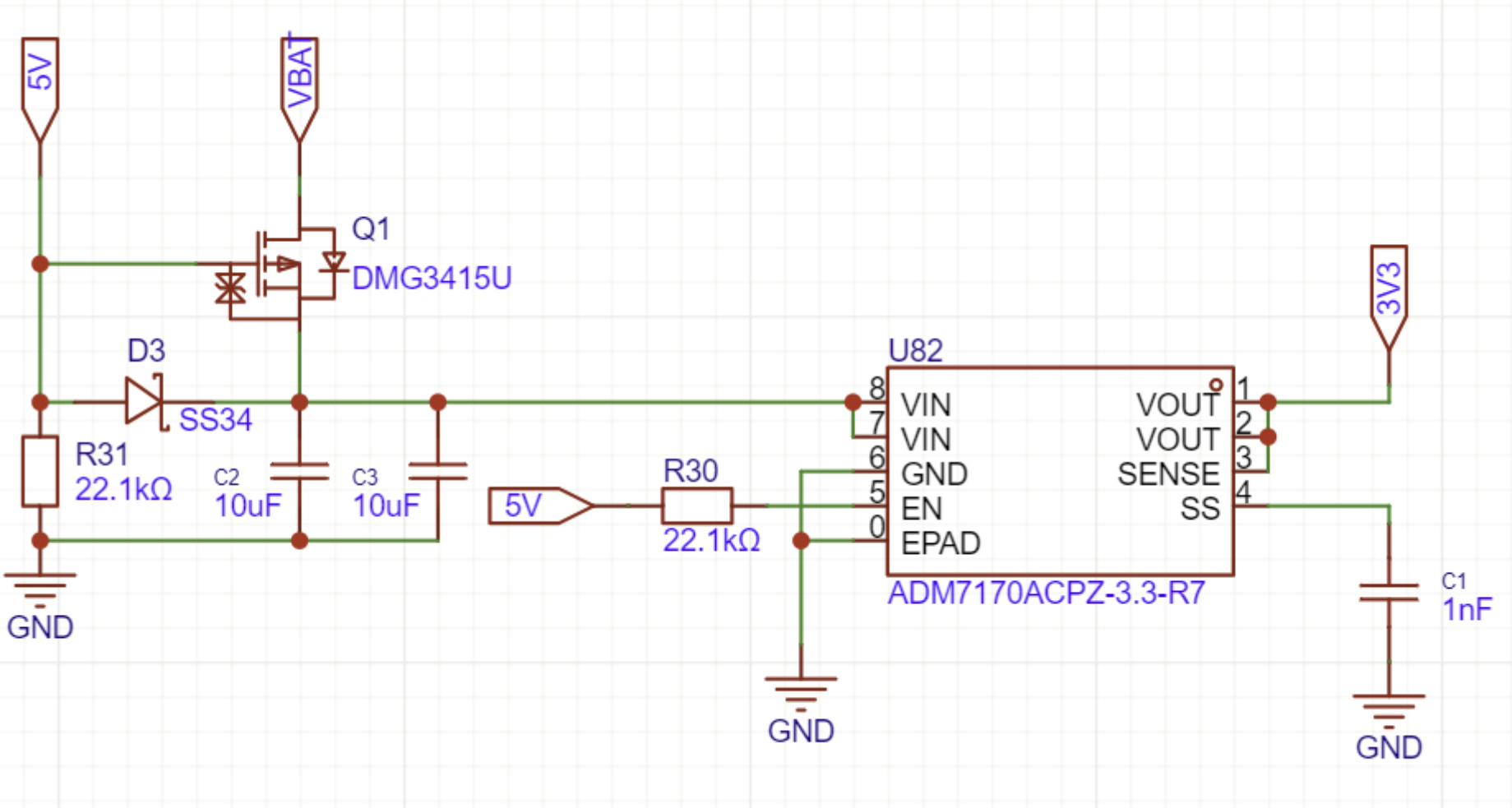Click the DMG3415U part label

click(x=432, y=279)
